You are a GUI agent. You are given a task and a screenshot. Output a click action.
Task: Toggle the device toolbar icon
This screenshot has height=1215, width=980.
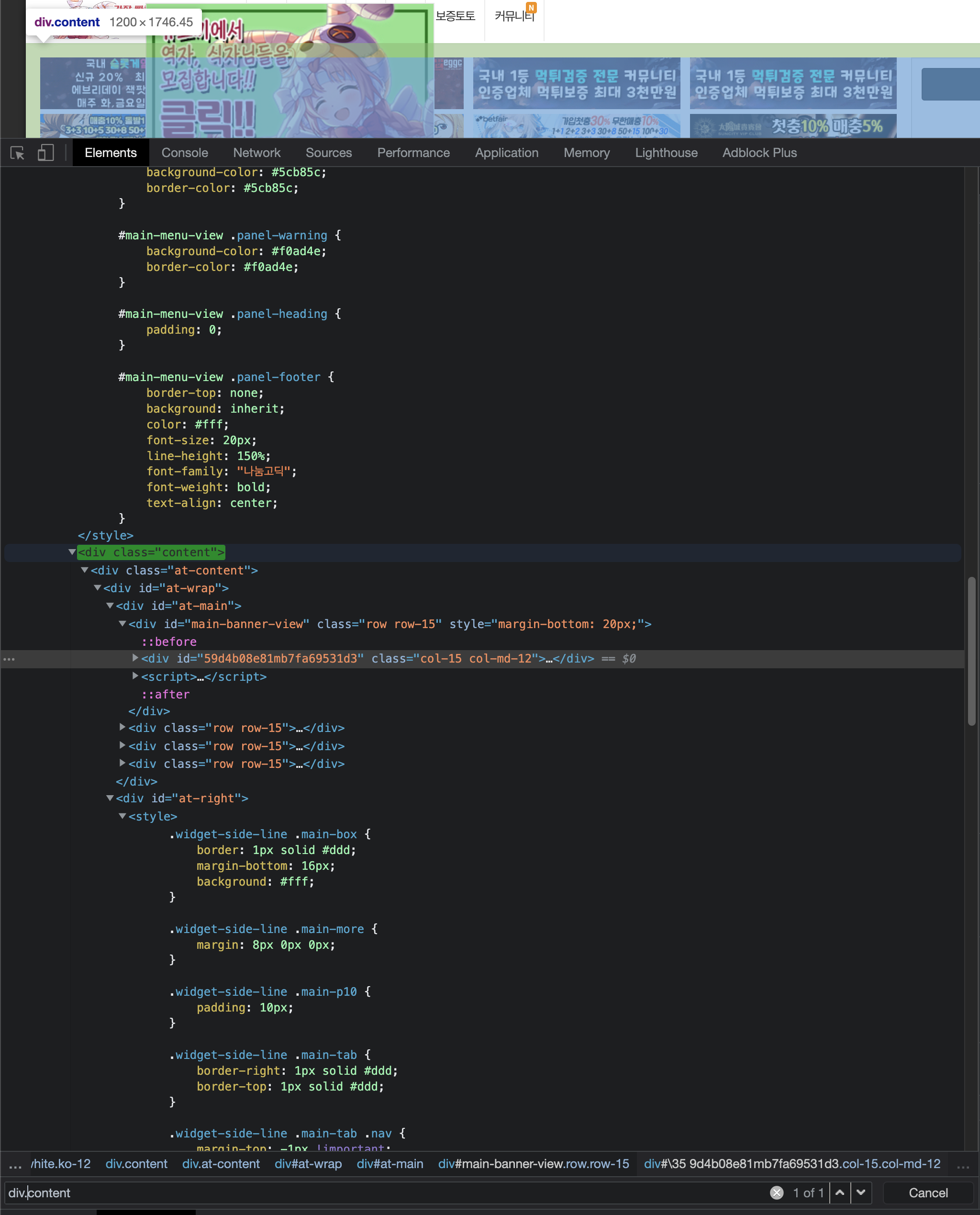45,153
